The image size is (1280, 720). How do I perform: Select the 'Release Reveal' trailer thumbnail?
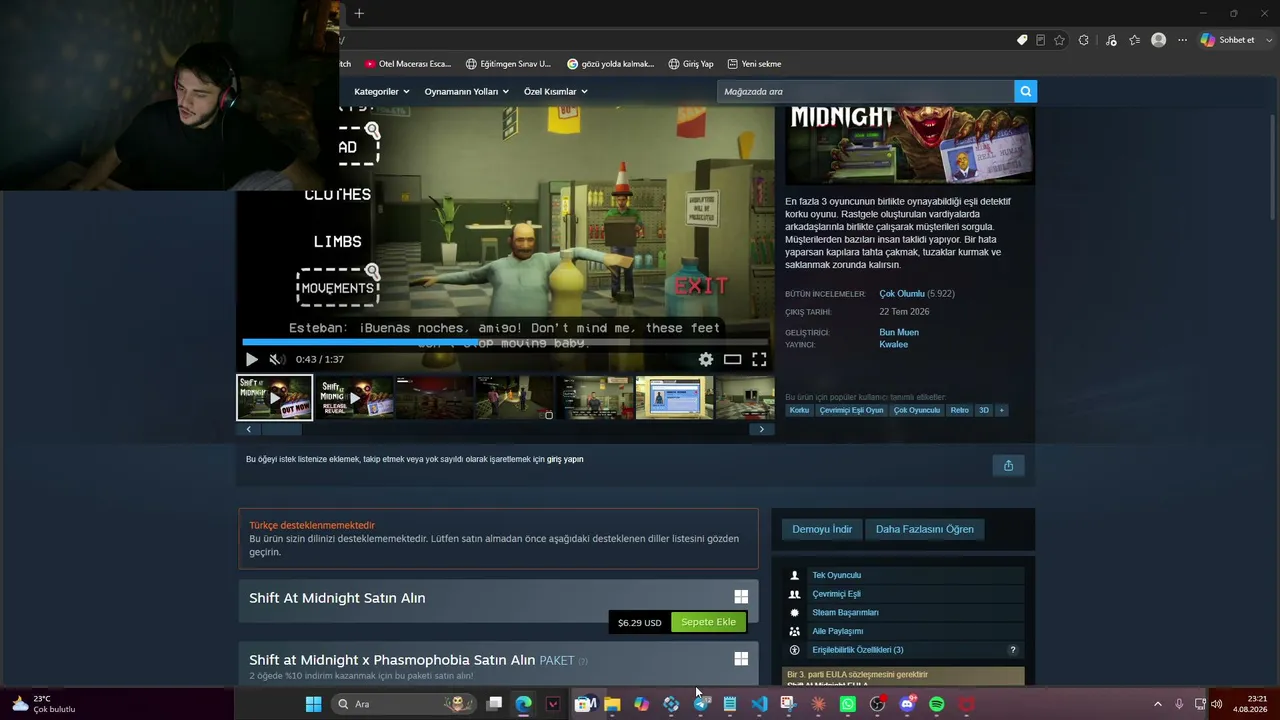point(354,397)
